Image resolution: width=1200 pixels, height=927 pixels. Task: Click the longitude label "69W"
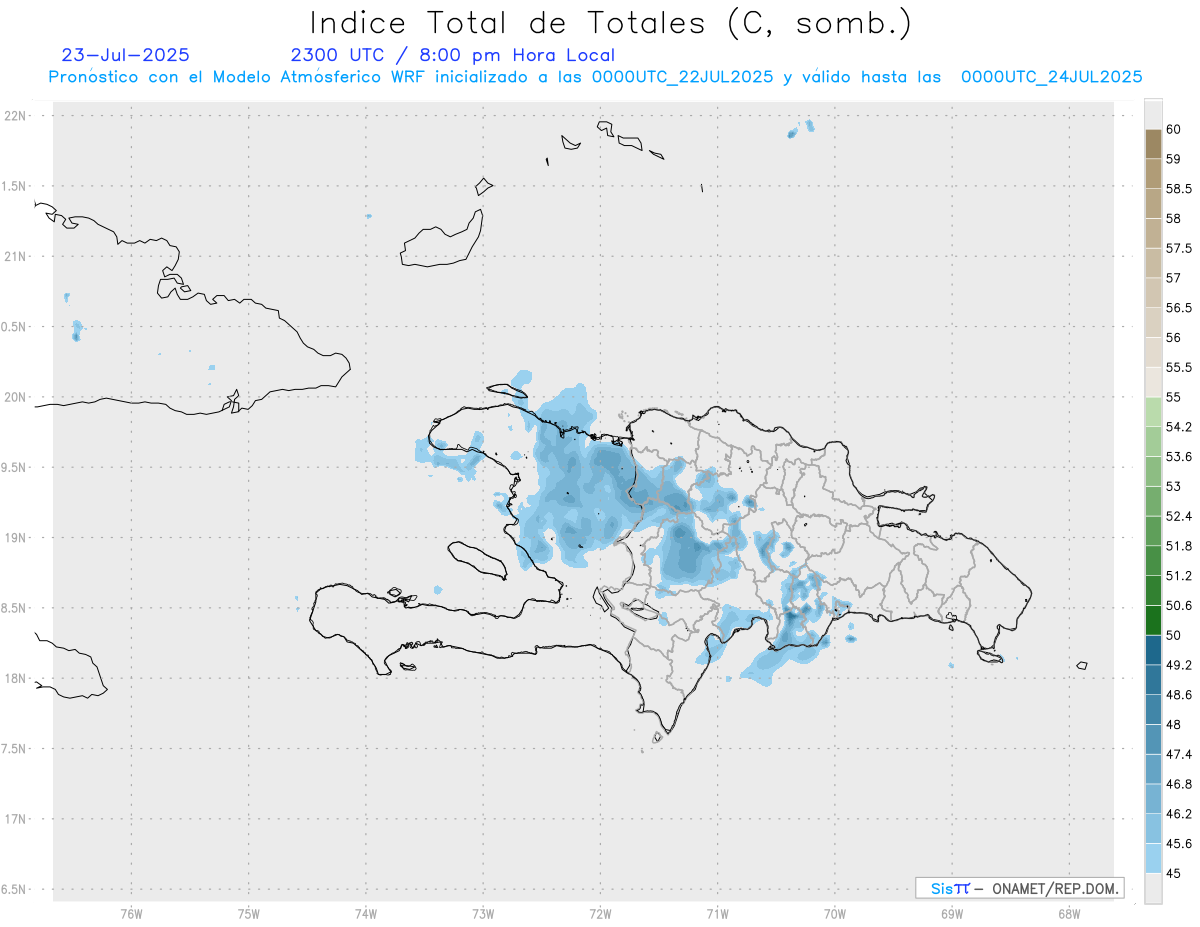[x=952, y=914]
